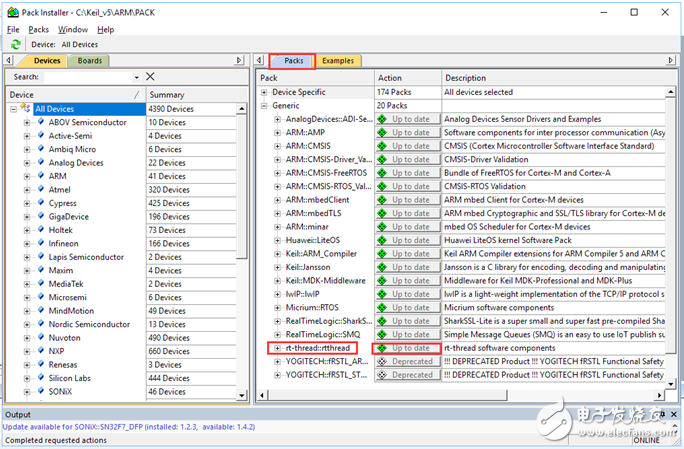Click the packs list scroll-down arrow
Viewport: 684px width, 449px height.
pos(670,384)
